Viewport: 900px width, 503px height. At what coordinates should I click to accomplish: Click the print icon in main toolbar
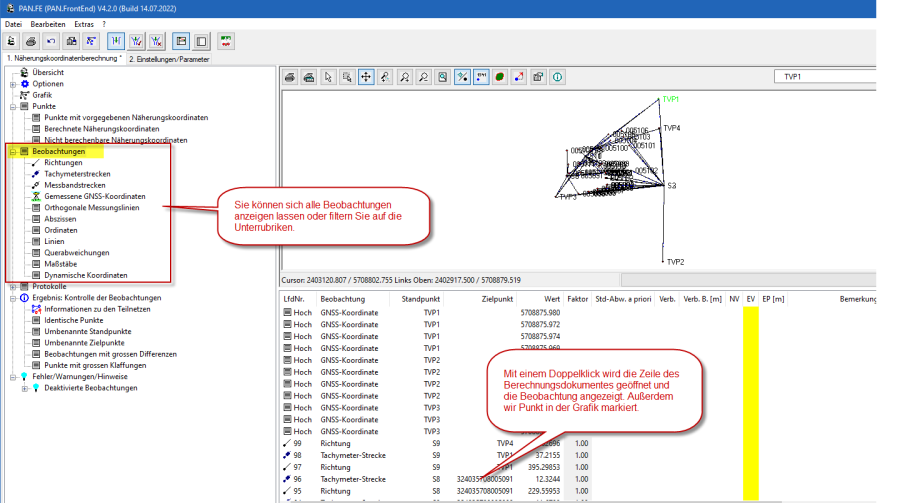click(31, 41)
